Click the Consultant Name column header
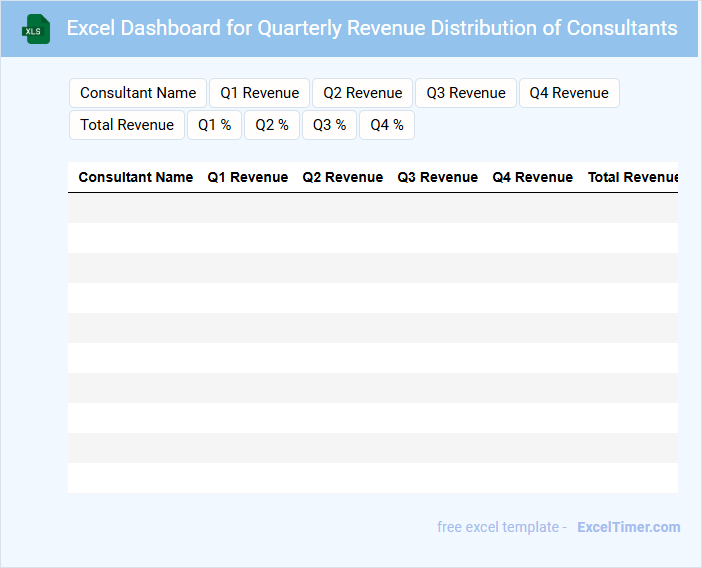702x568 pixels. pyautogui.click(x=136, y=177)
